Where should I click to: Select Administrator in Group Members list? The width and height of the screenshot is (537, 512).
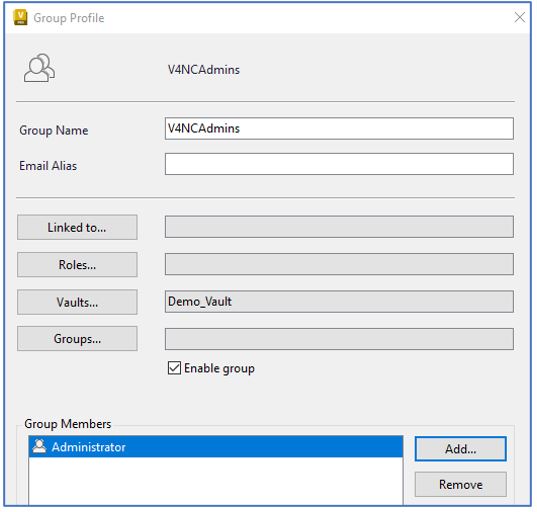click(216, 447)
